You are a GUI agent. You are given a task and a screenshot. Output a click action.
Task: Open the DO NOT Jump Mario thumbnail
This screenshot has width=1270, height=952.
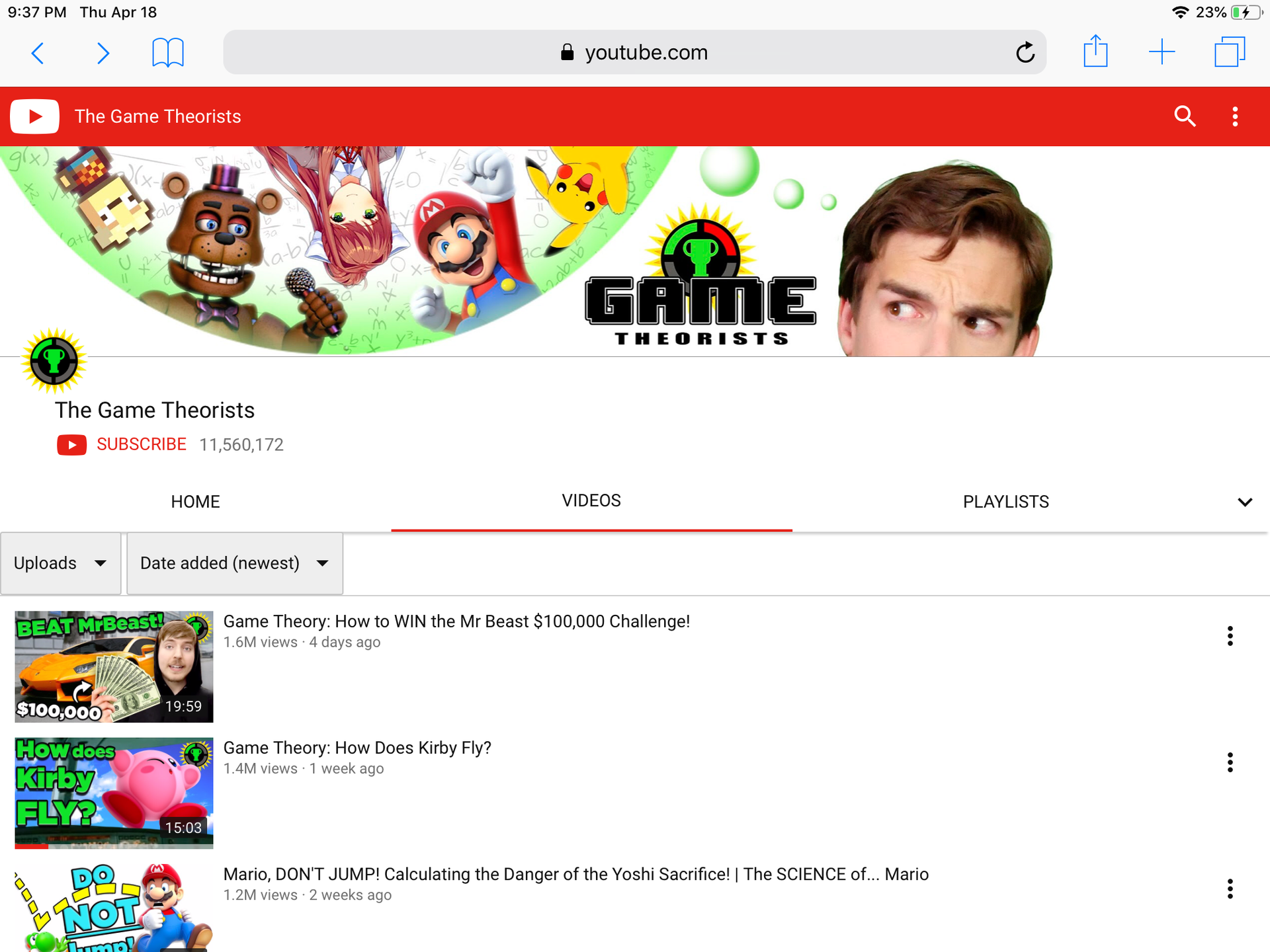click(114, 908)
